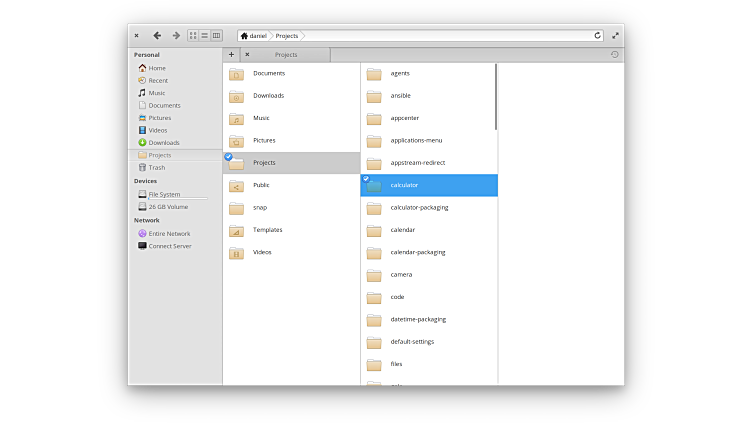Open Connect Server in the sidebar
The height and width of the screenshot is (423, 752).
169,246
